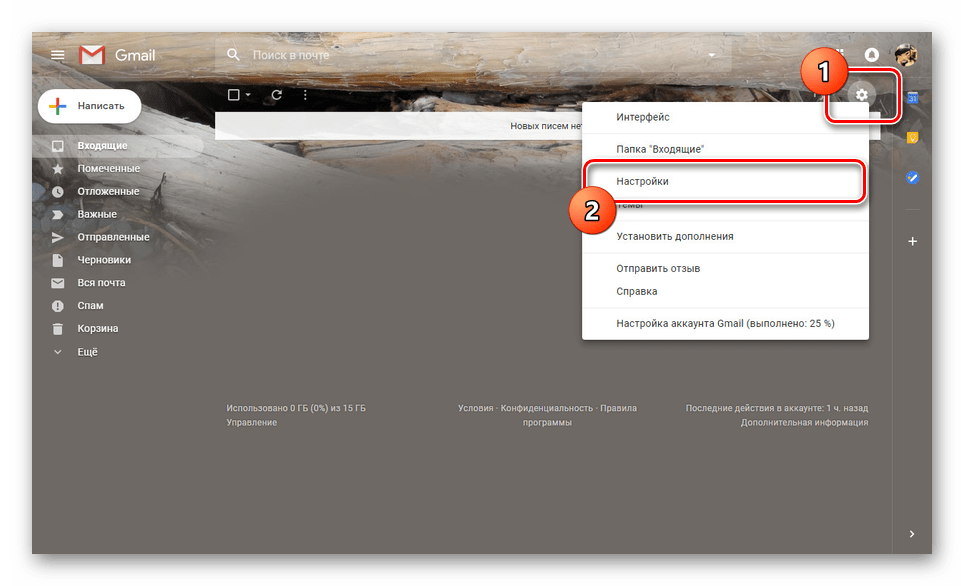Open the Google Tasks side panel icon
964x586 pixels.
point(912,178)
